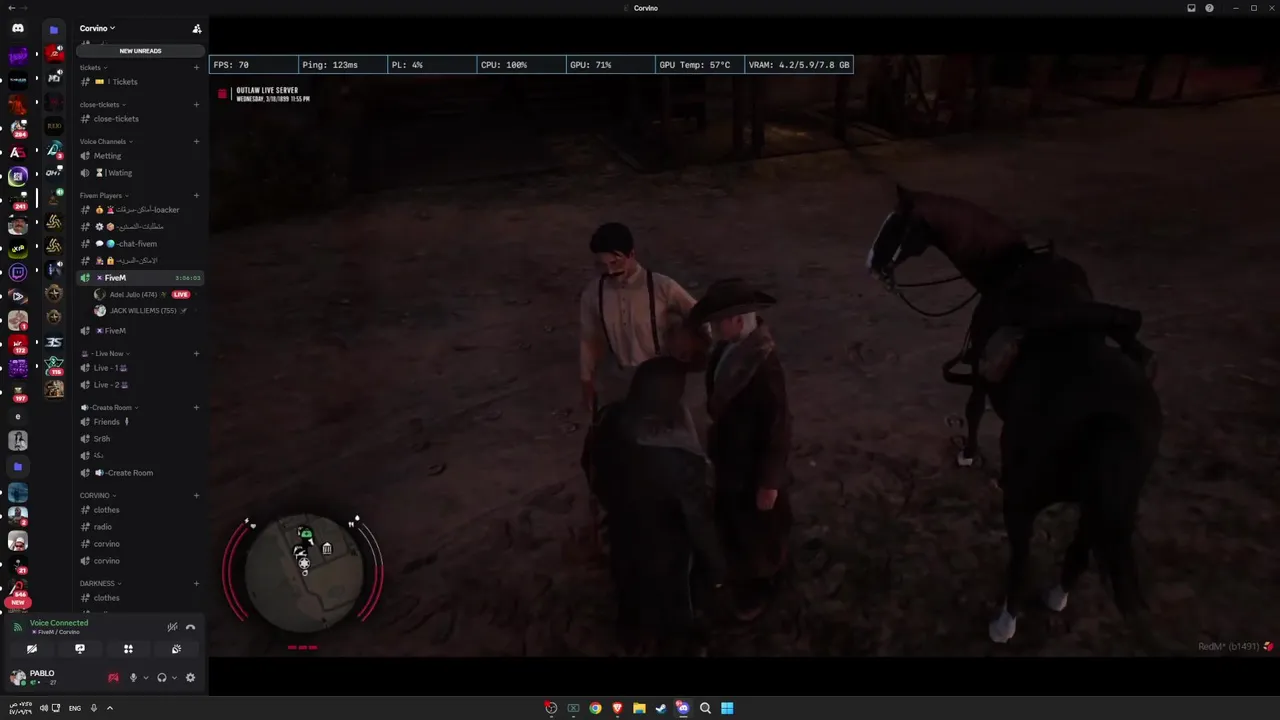The width and height of the screenshot is (1280, 720).
Task: Open microphone input options arrow
Action: (145, 678)
